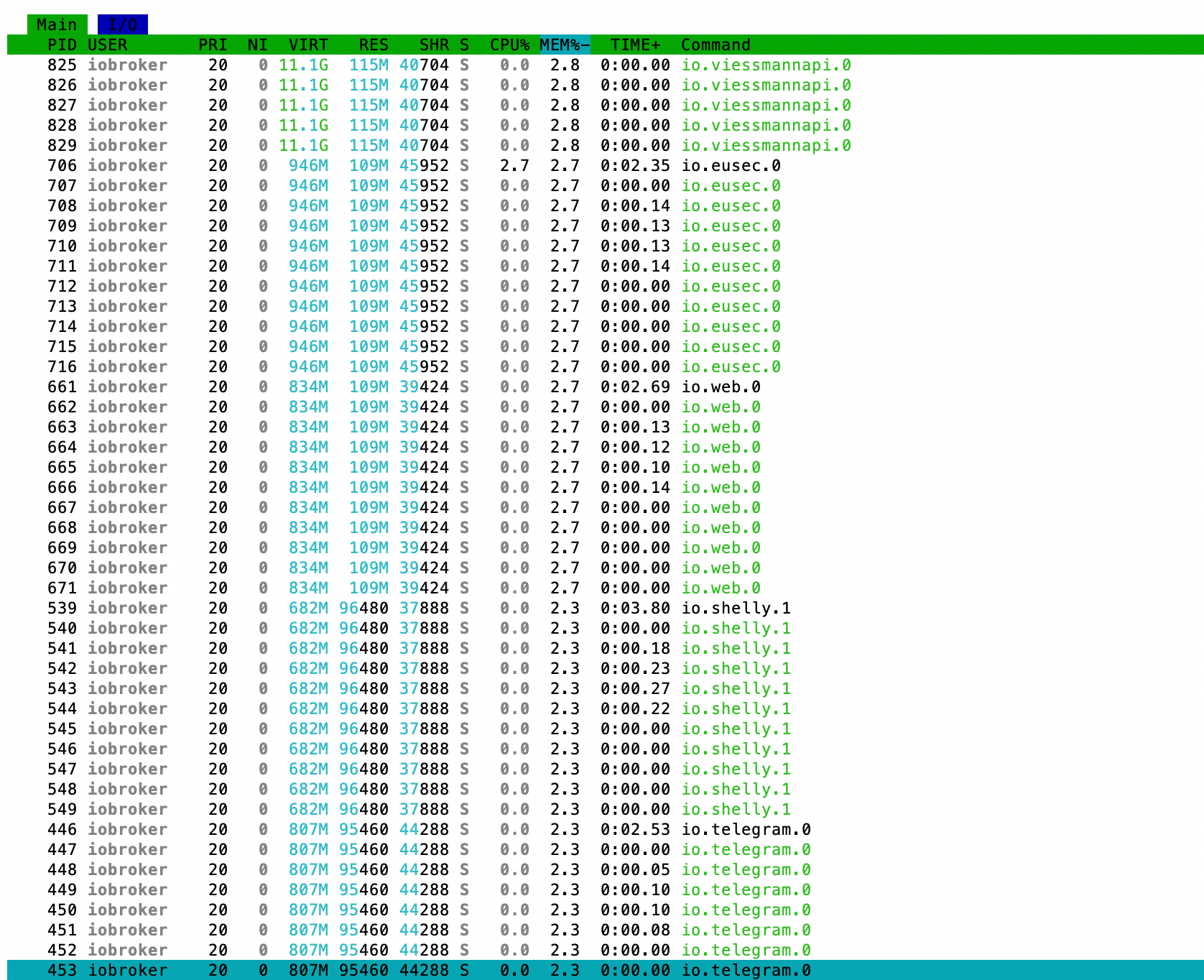Click the highlighted MEM% column header
Screen dimensions: 1204x980
565,45
